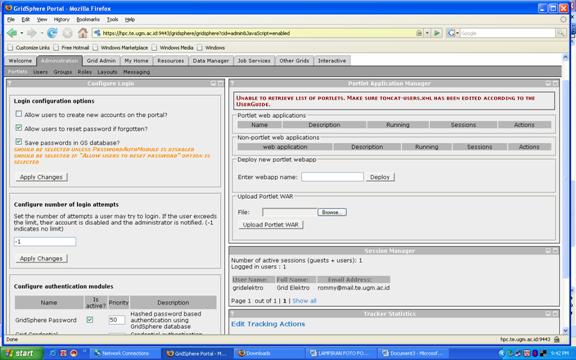The height and width of the screenshot is (360, 576).
Task: Switch to Document3 Microsoft Word in taskbar
Action: (x=413, y=353)
